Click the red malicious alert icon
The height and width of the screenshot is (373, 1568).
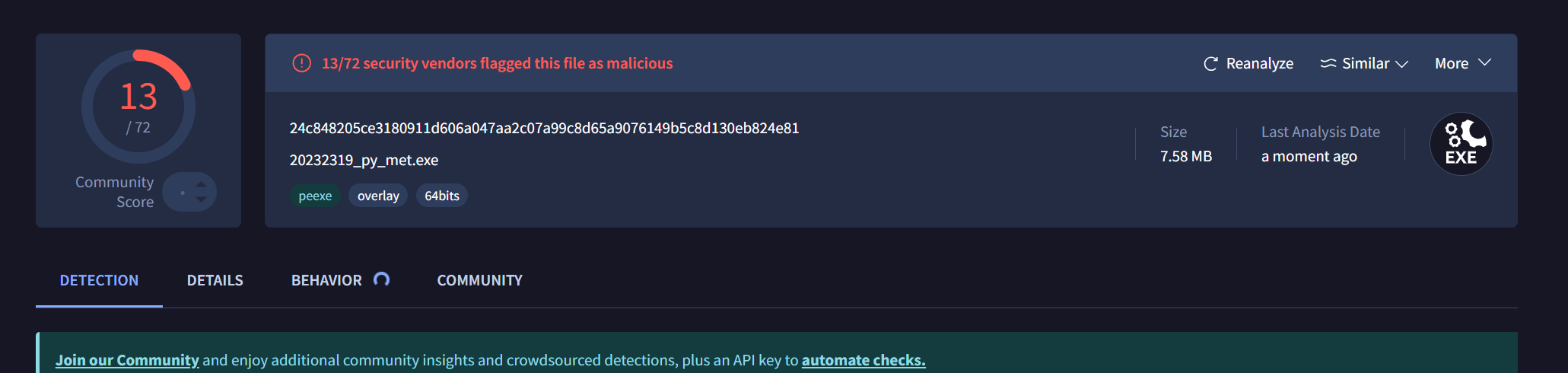tap(302, 63)
